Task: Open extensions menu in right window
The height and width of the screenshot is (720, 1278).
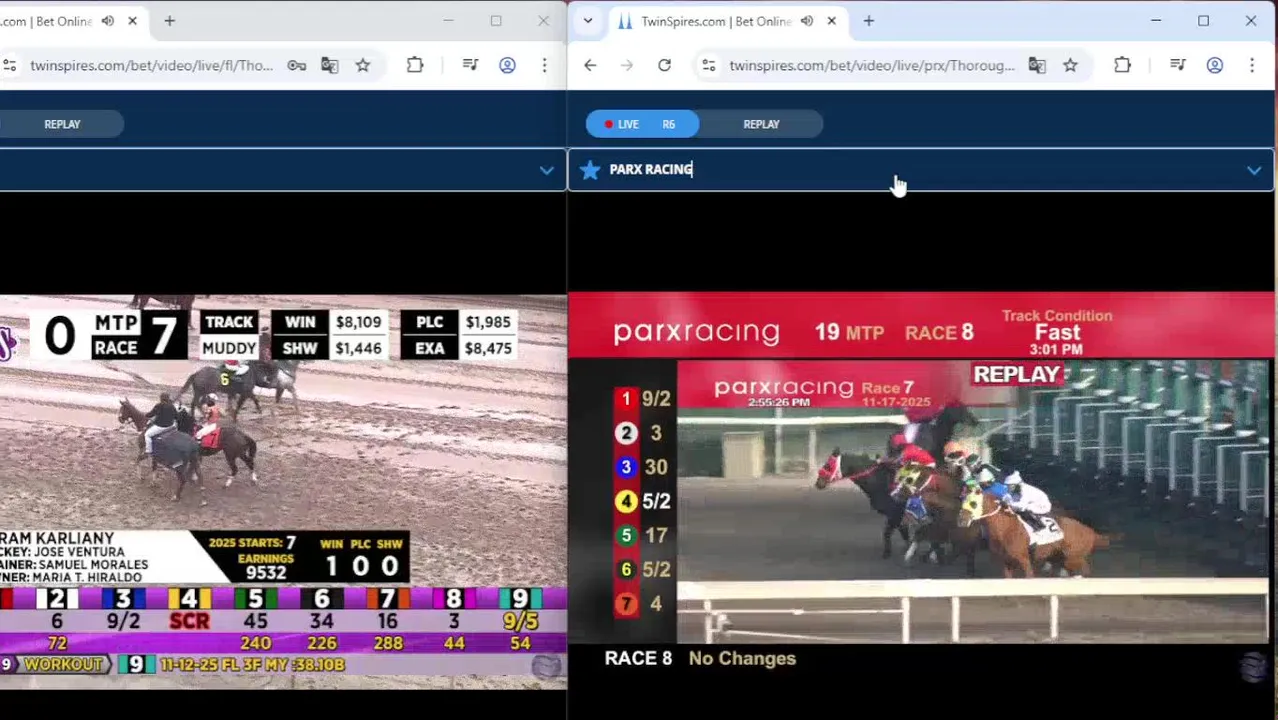Action: pyautogui.click(x=1122, y=65)
